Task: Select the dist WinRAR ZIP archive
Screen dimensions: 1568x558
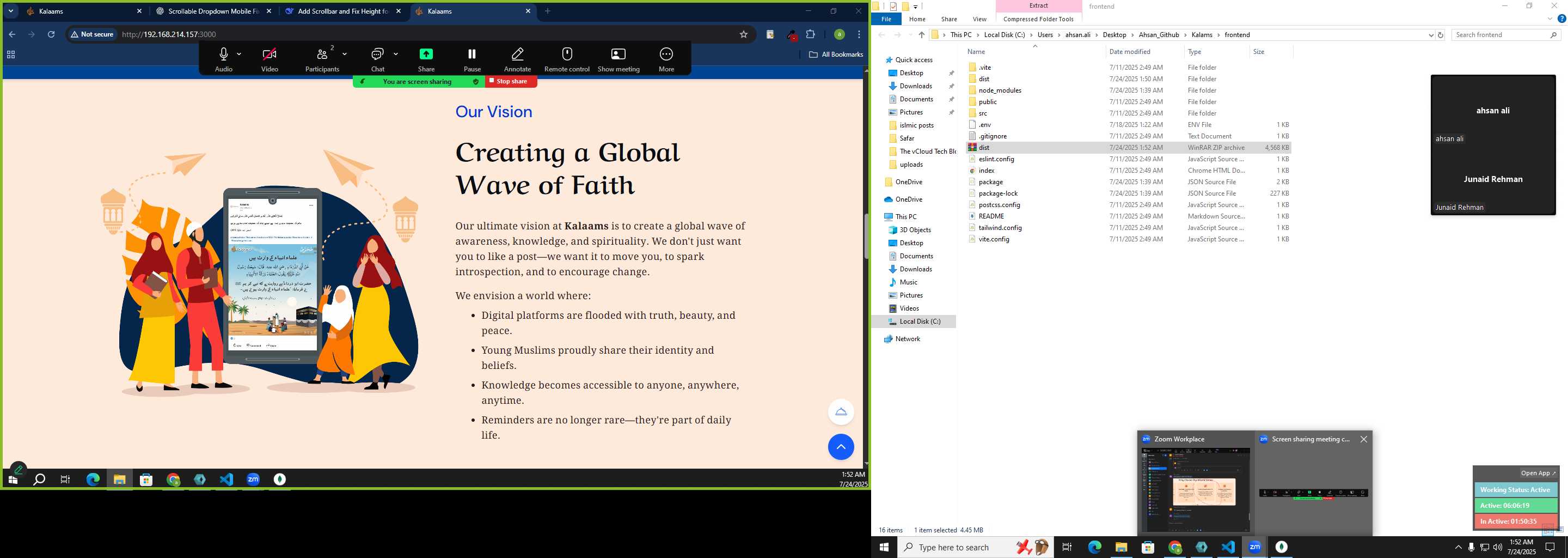Action: coord(1128,148)
